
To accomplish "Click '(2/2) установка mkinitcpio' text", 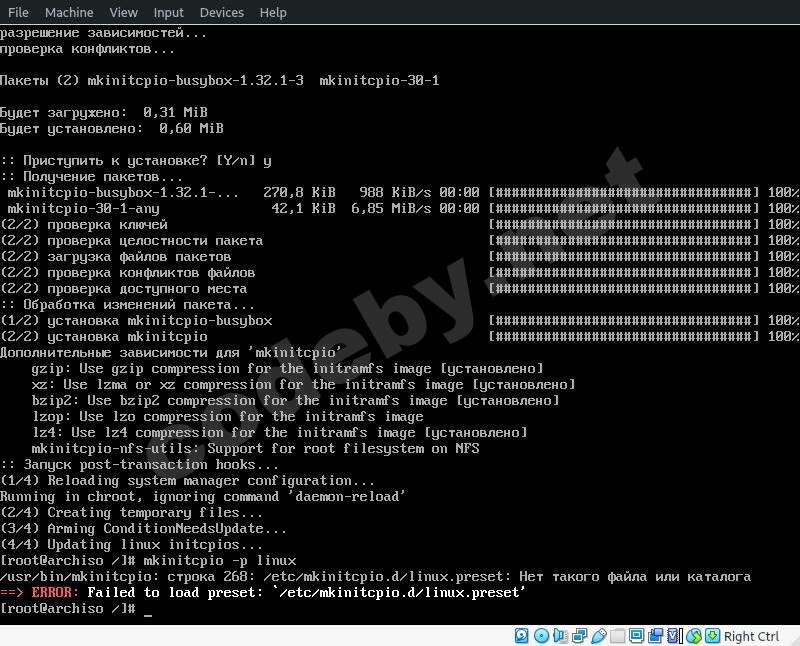I will (104, 336).
